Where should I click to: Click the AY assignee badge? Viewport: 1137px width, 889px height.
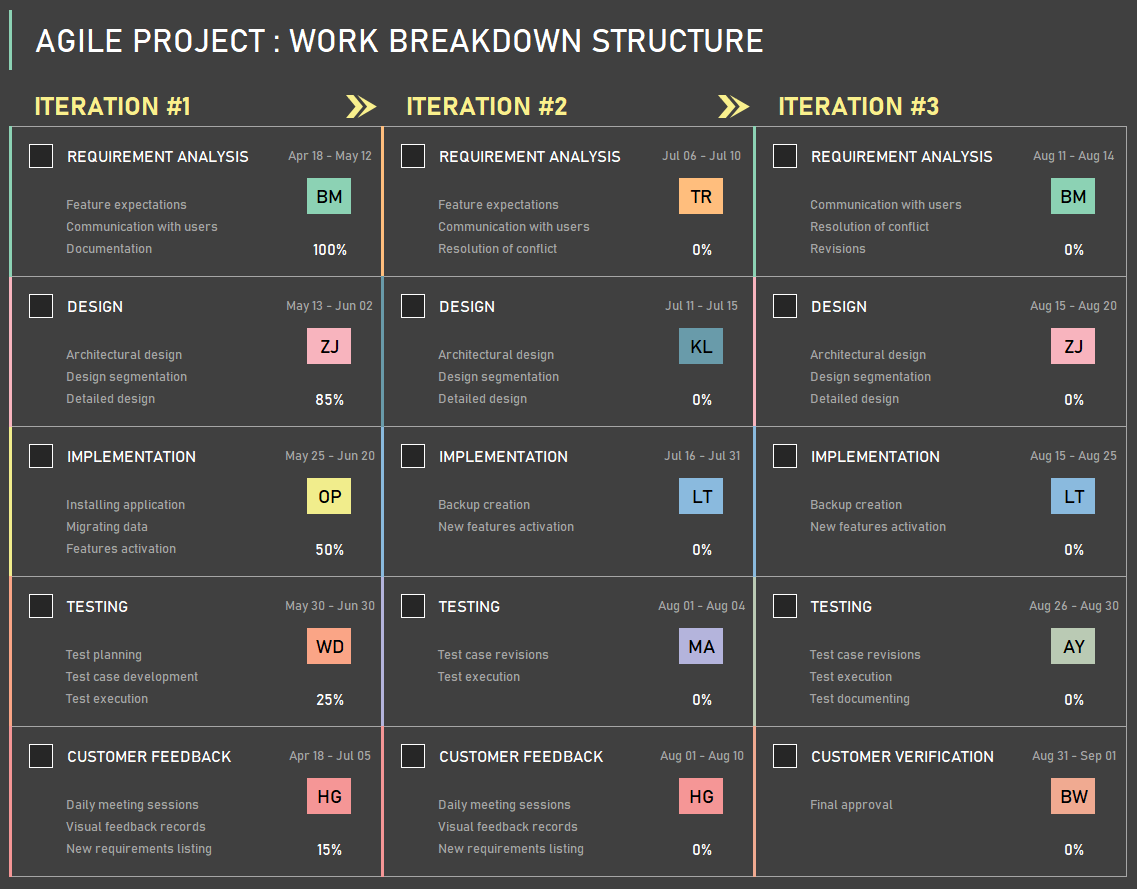coord(1073,647)
